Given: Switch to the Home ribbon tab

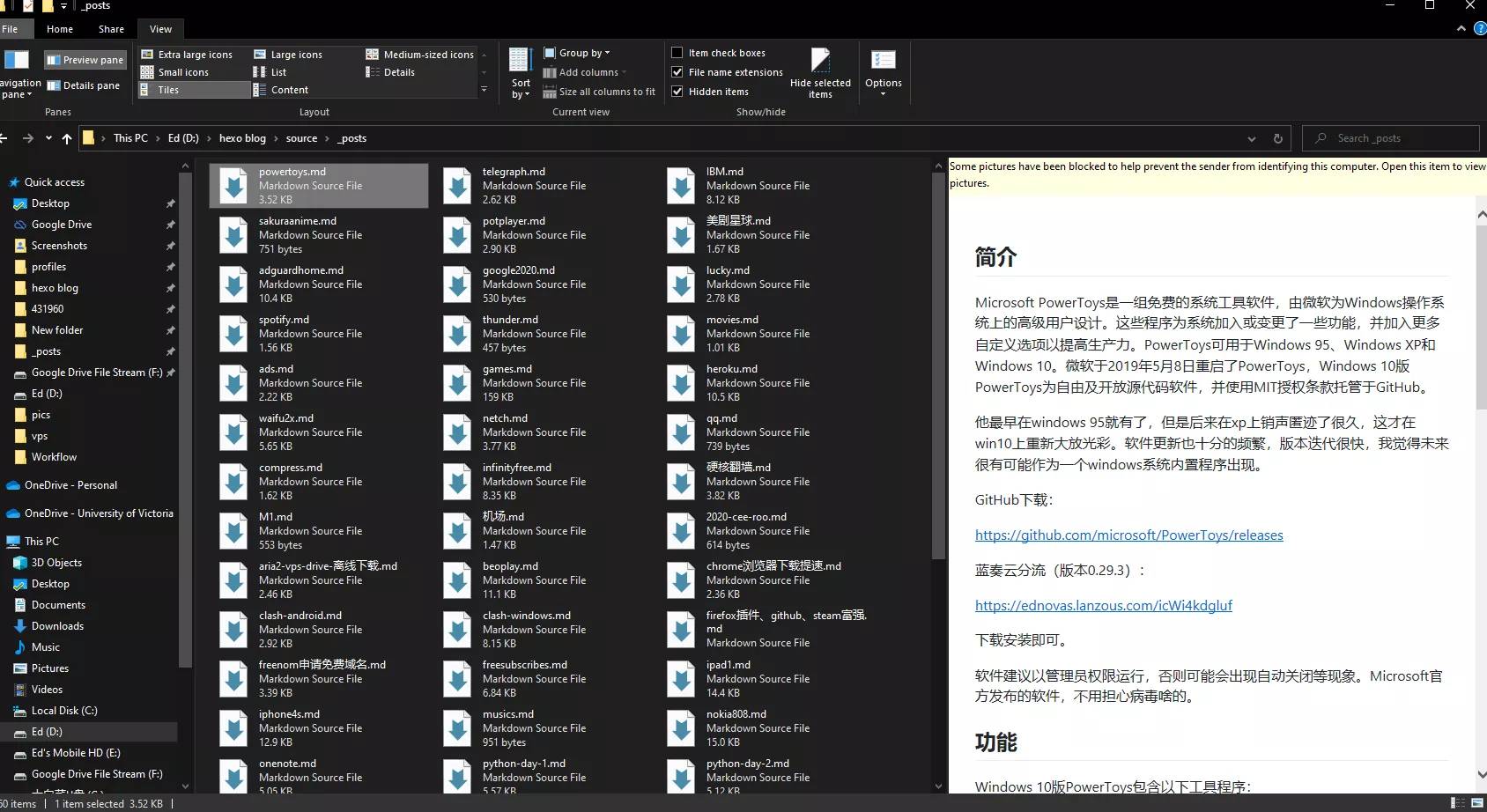Looking at the screenshot, I should pos(60,29).
